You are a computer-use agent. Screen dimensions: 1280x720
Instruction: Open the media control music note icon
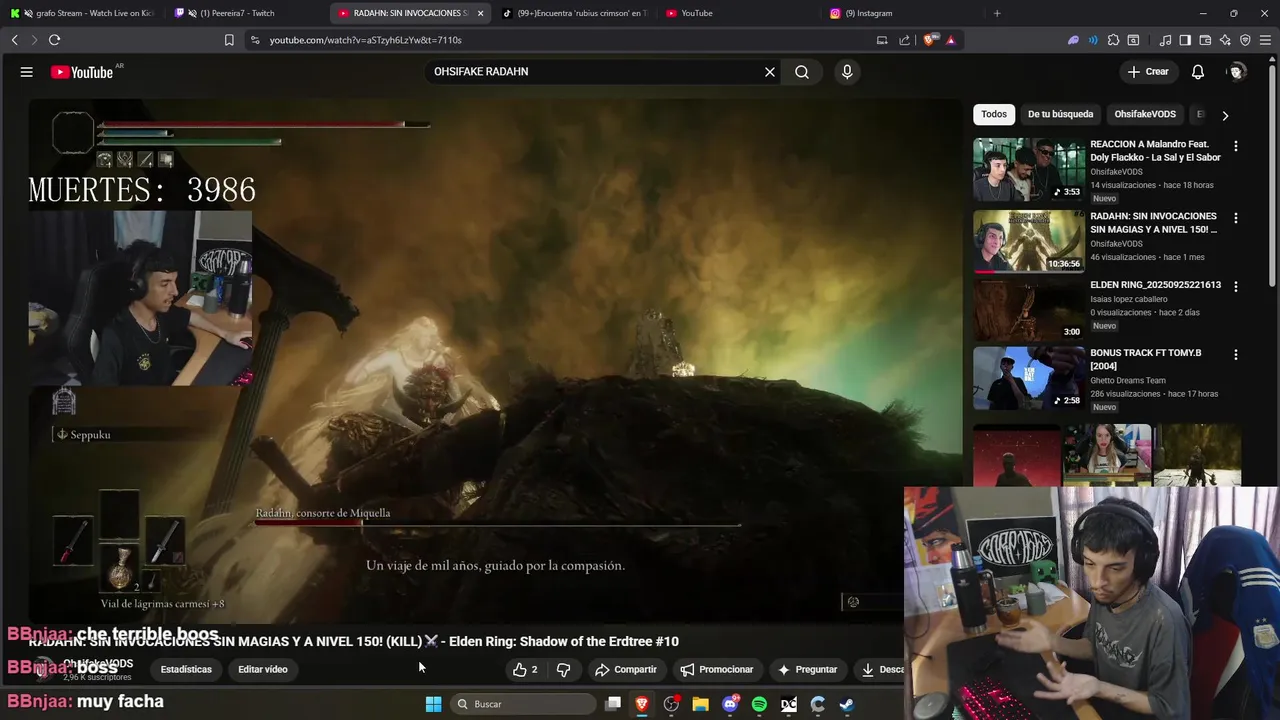click(x=1165, y=40)
